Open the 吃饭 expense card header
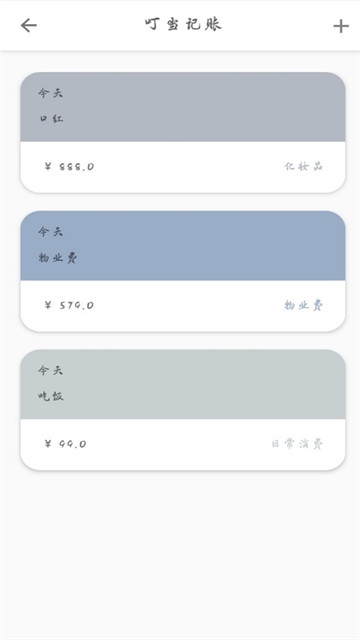Viewport: 360px width, 640px height. (183, 384)
